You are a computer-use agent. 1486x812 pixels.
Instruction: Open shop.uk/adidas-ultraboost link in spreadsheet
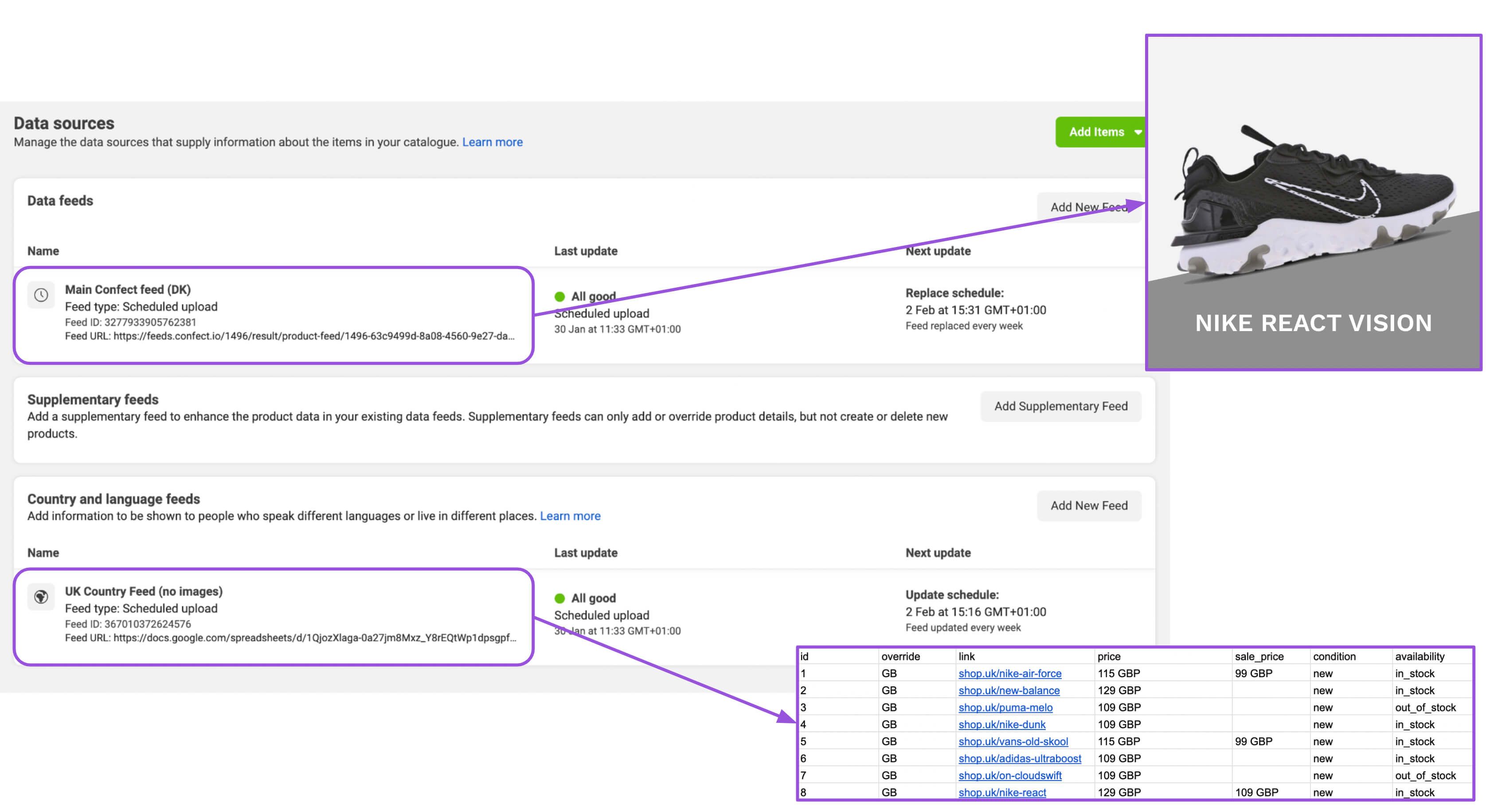[1020, 758]
